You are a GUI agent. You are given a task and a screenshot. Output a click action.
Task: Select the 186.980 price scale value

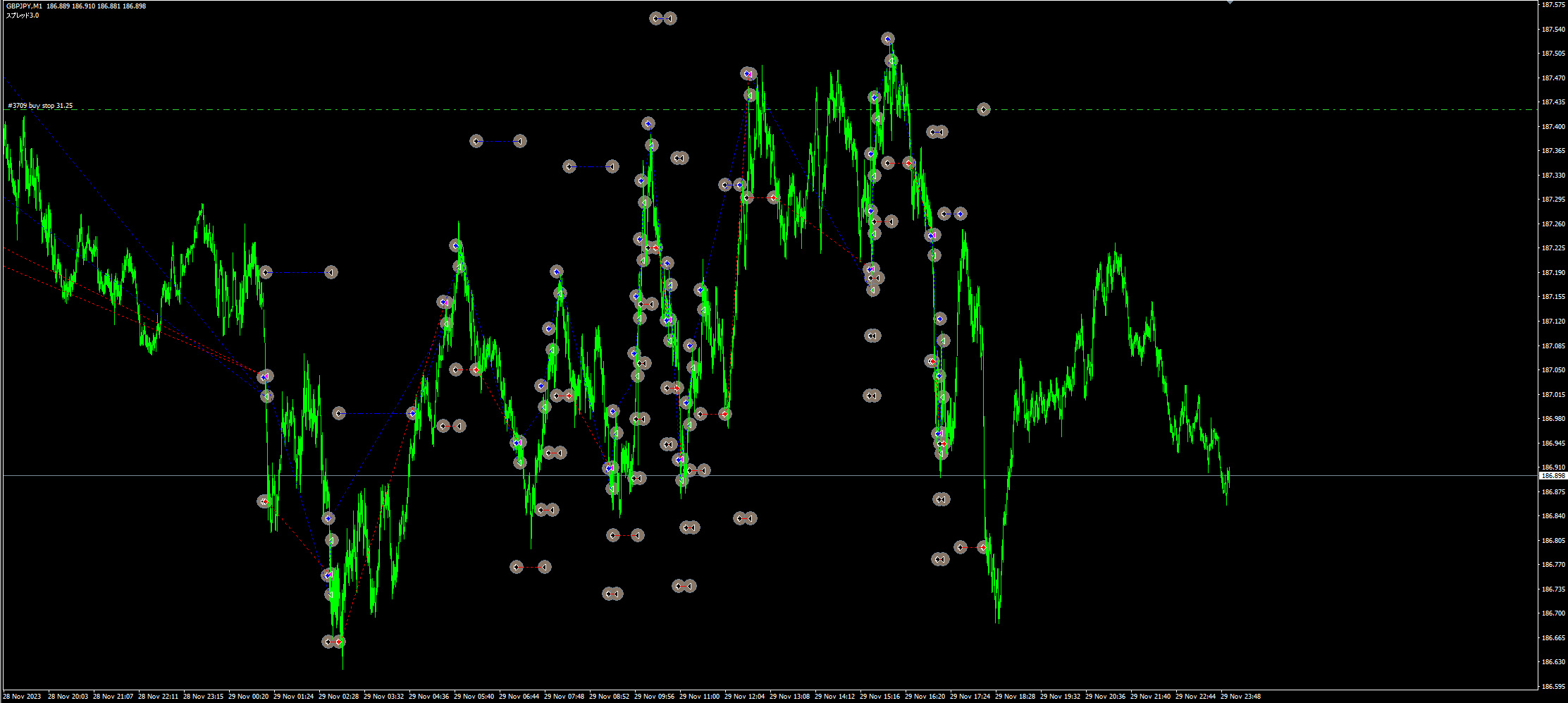1552,419
